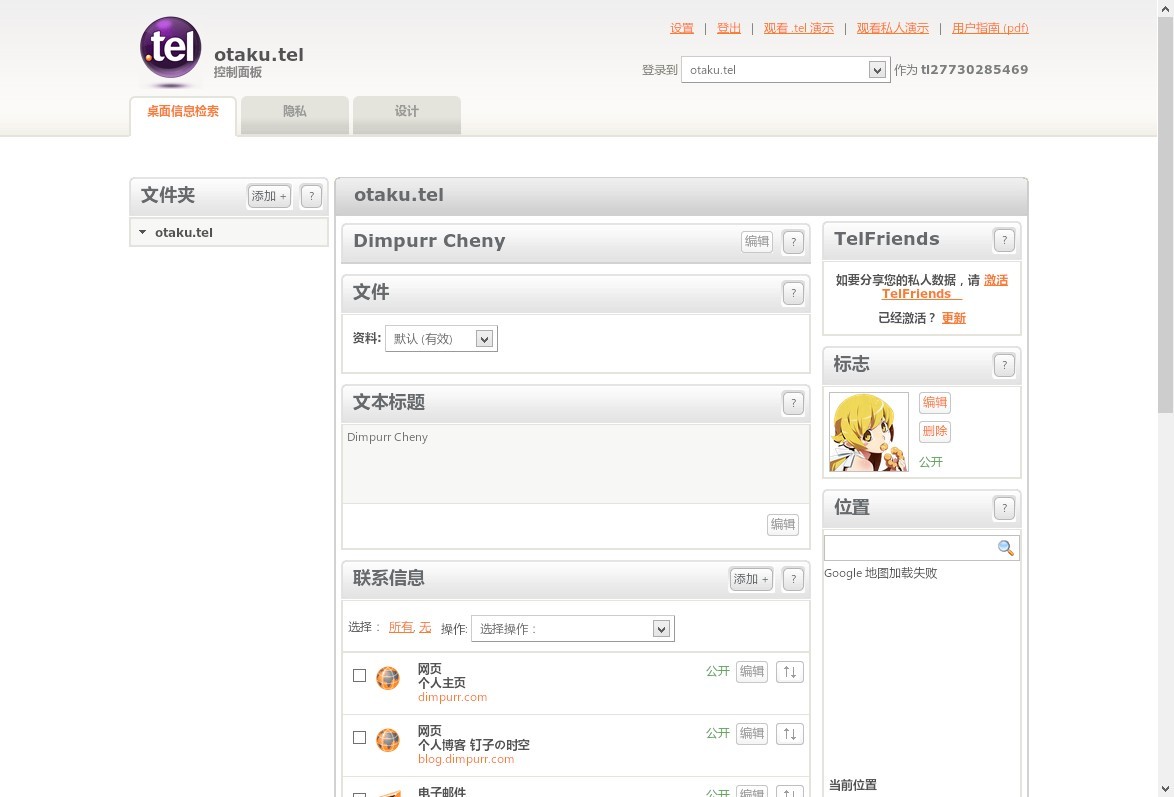The width and height of the screenshot is (1174, 797).
Task: Switch to the 设计 tab
Action: click(x=407, y=112)
